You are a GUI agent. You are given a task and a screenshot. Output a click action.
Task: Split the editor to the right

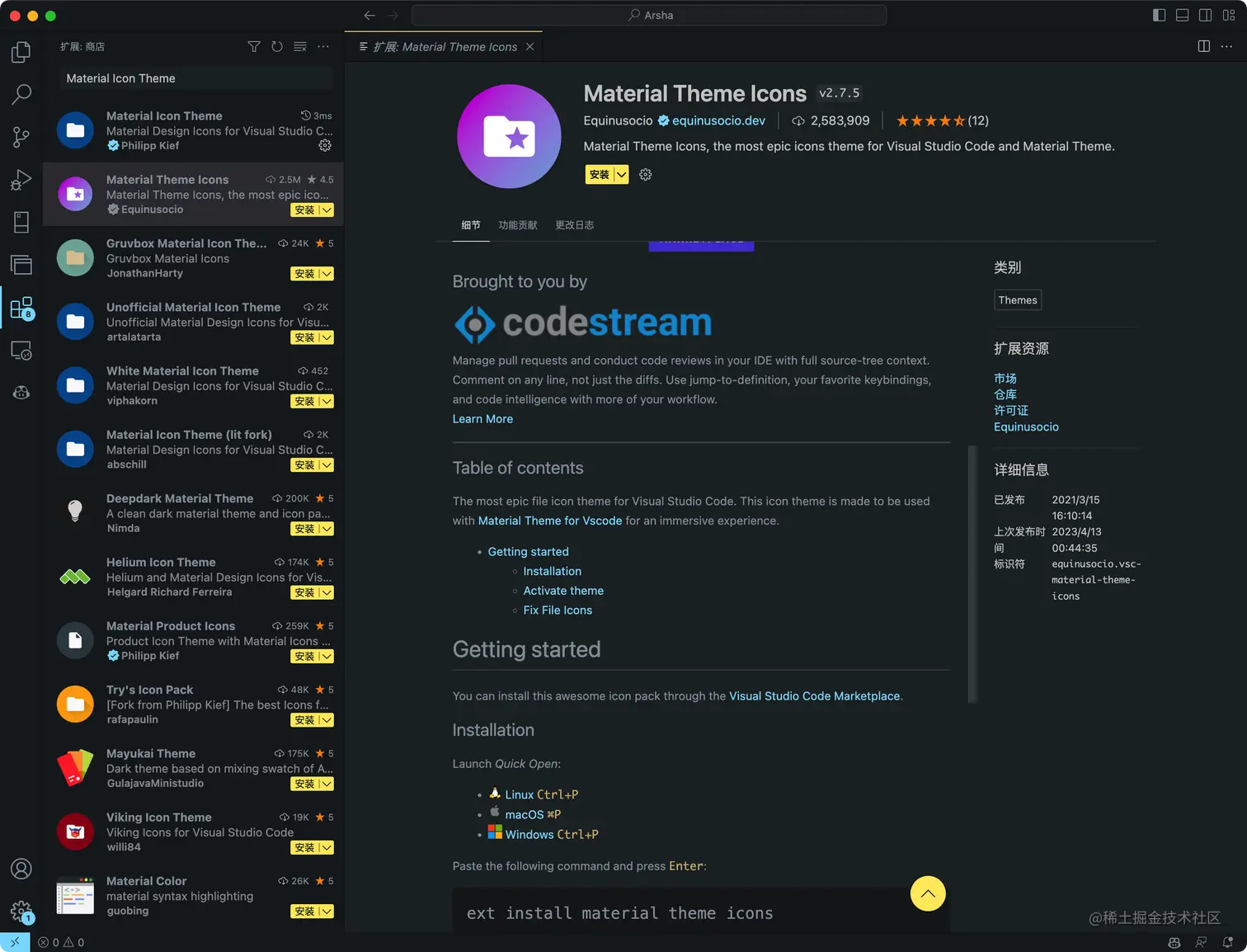coord(1204,46)
